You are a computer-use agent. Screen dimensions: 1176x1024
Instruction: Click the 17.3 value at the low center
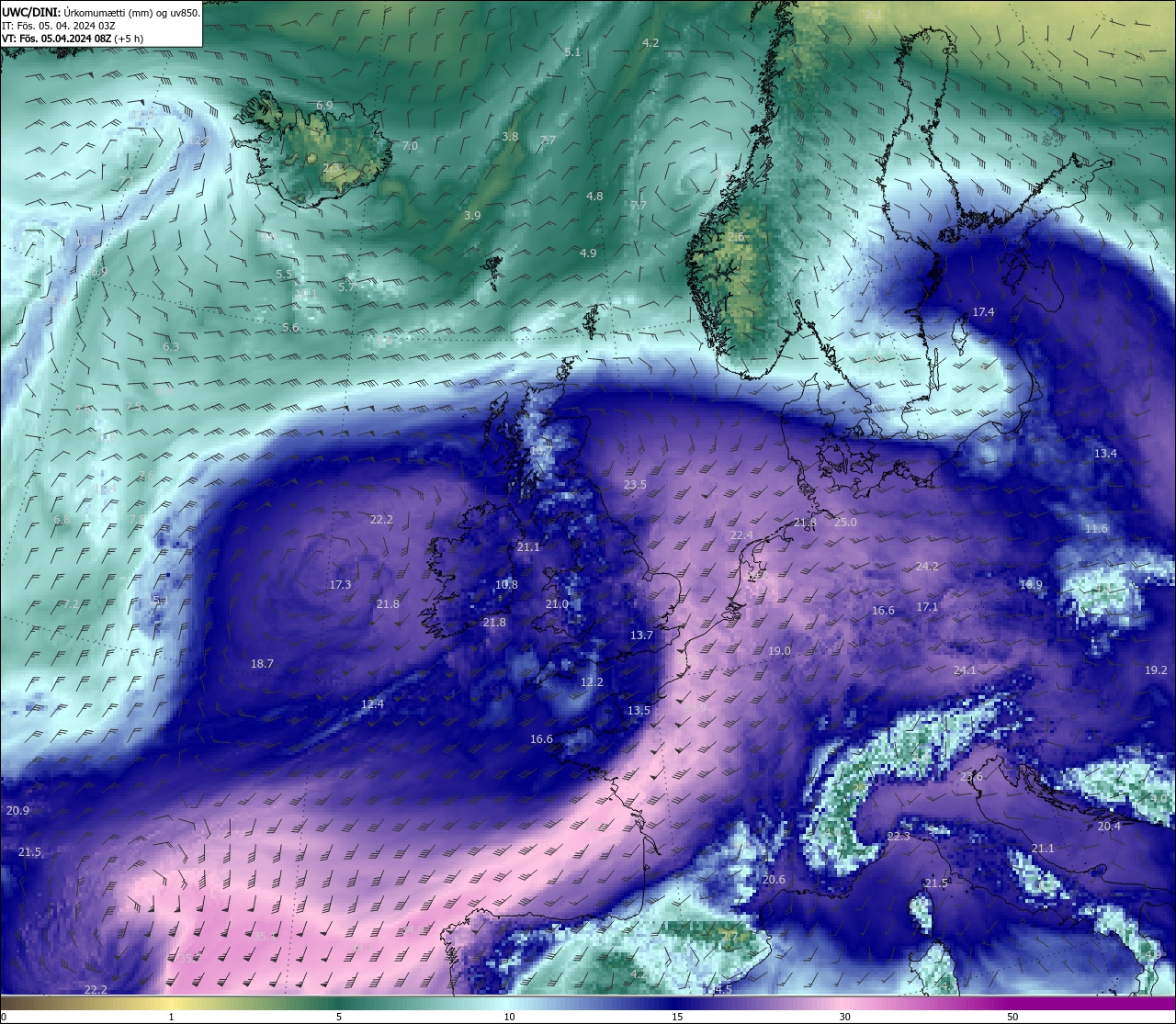point(340,585)
